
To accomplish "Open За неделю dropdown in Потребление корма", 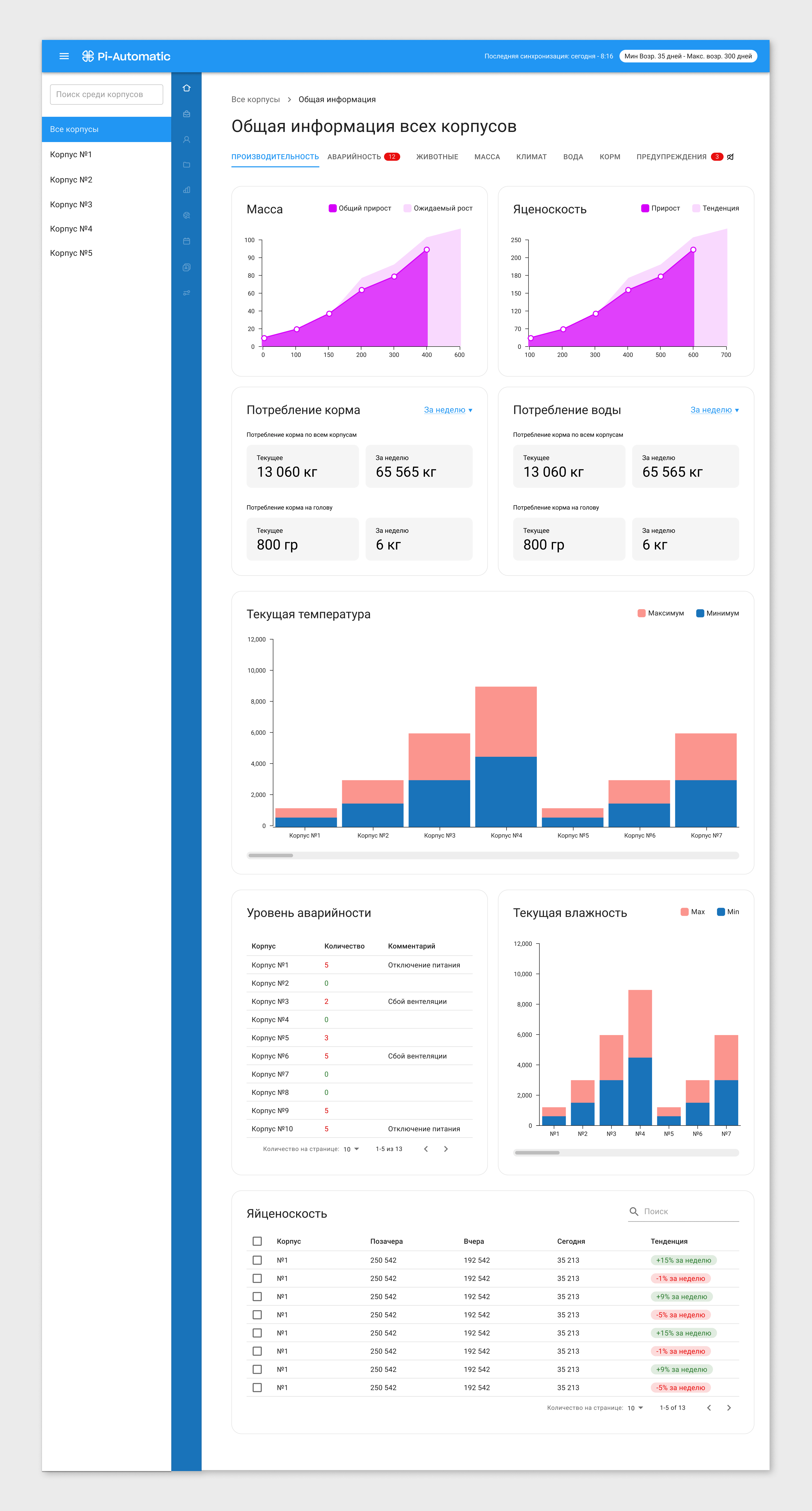I will 448,410.
